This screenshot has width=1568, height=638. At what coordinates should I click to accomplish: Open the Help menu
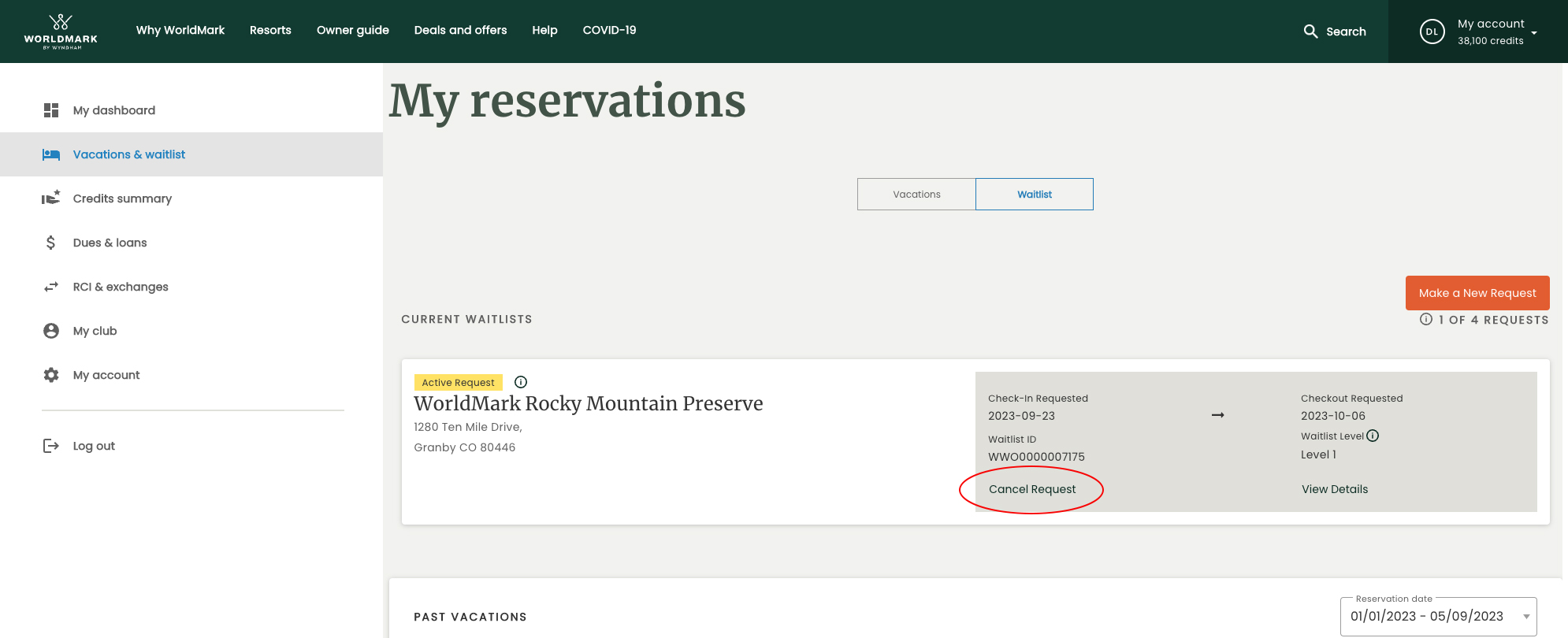[x=544, y=30]
